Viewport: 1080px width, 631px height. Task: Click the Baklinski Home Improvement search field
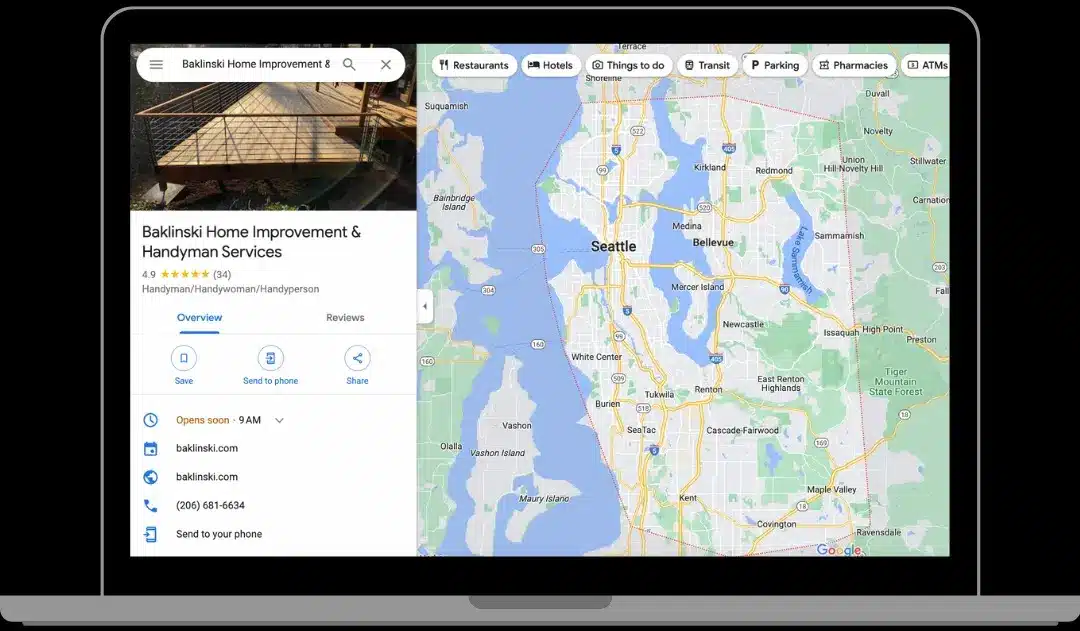[x=256, y=64]
